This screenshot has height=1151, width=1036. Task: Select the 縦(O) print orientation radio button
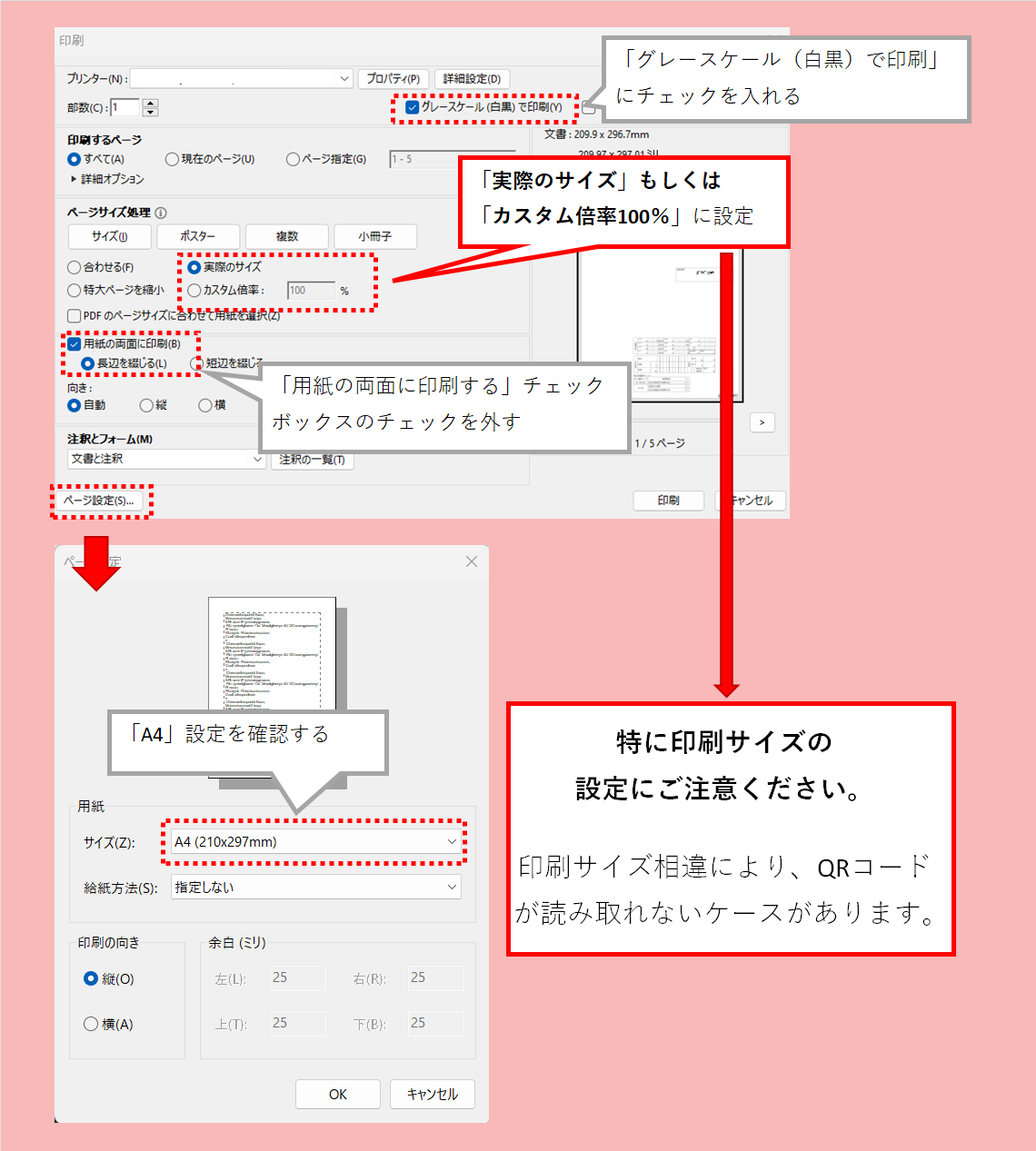point(90,978)
